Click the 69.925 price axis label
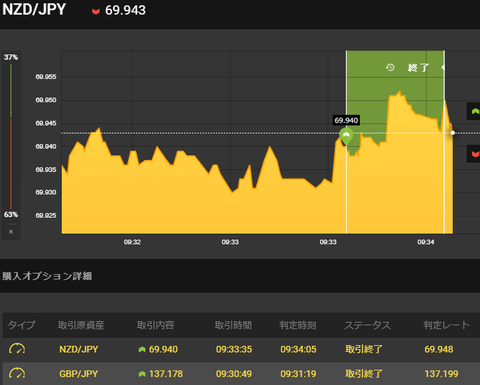480x385 pixels. click(46, 215)
